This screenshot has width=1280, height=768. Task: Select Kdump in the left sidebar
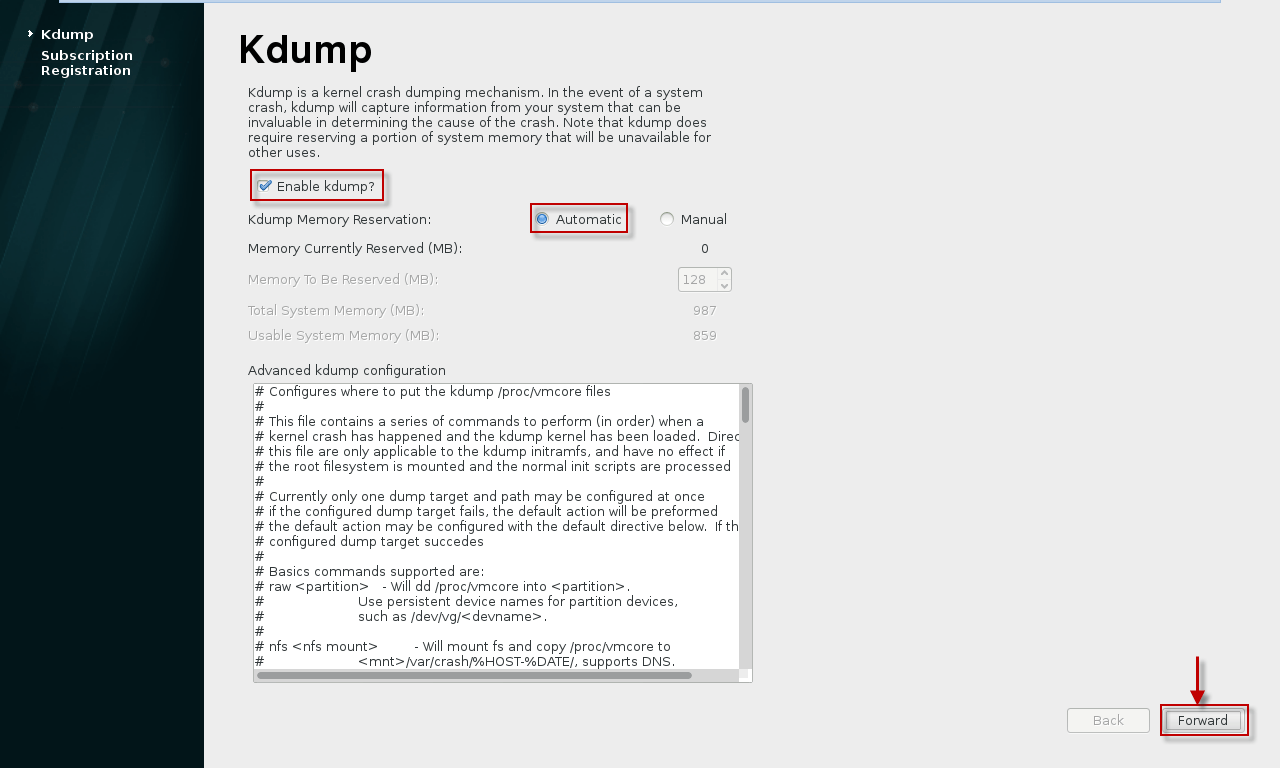pos(67,34)
